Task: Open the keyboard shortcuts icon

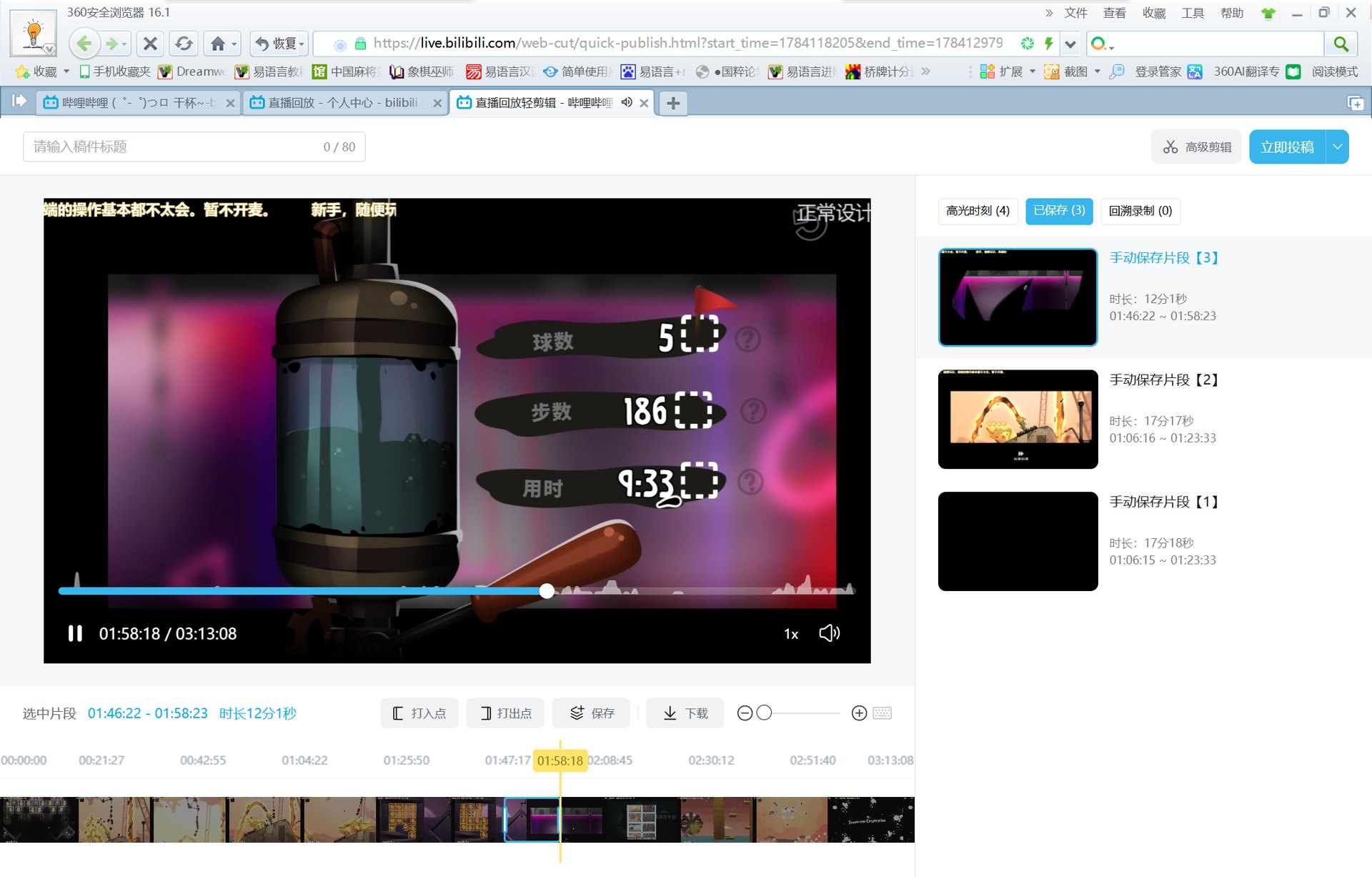Action: pos(883,713)
